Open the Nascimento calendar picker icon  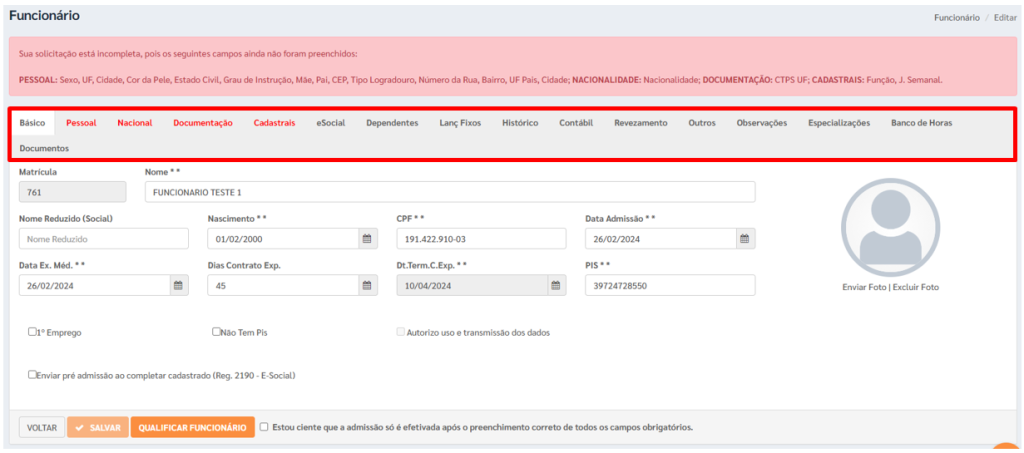pos(367,239)
